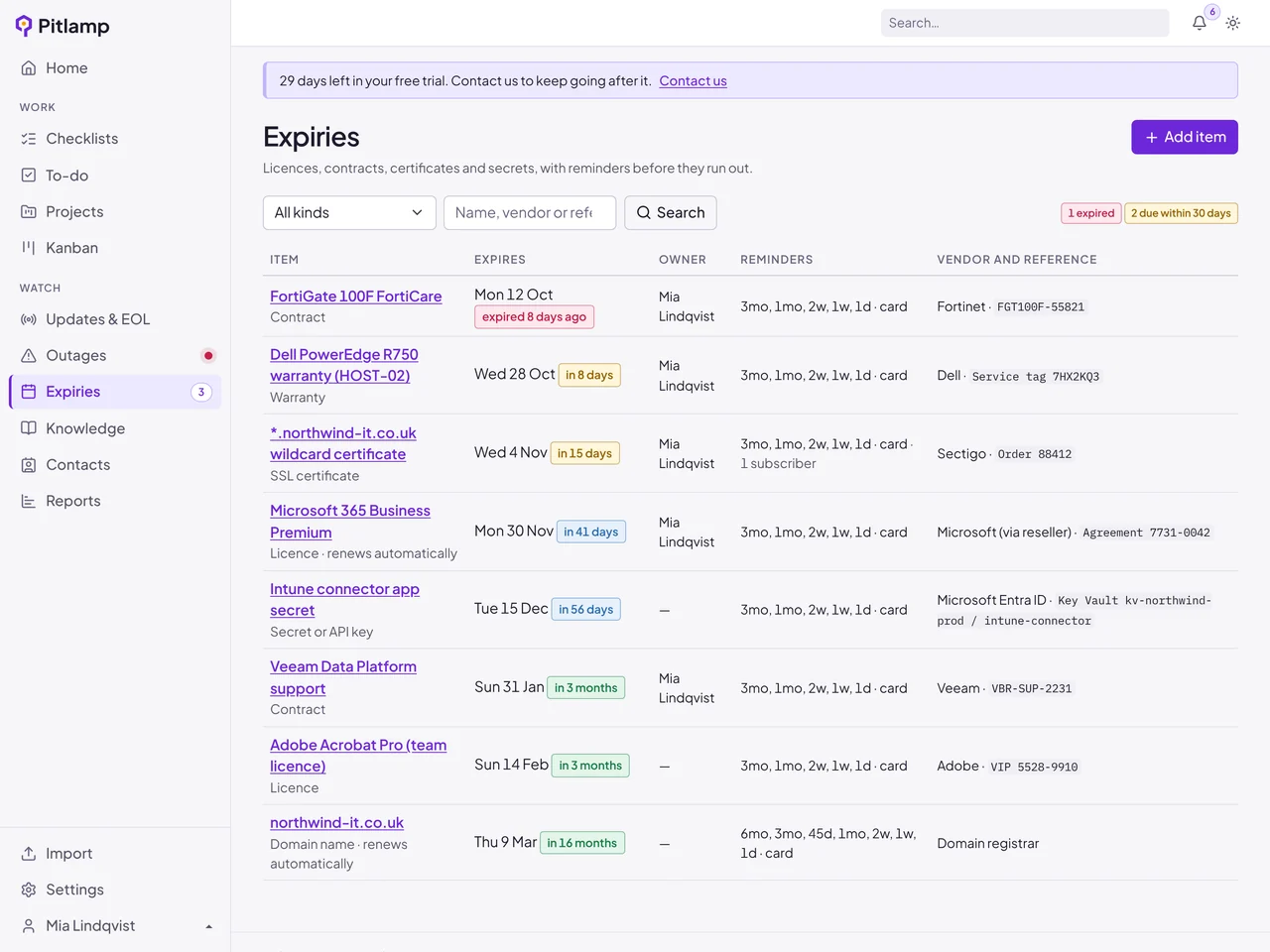Open northwind-it.co.uk domain item
Viewport: 1270px width, 952px height.
(x=337, y=823)
